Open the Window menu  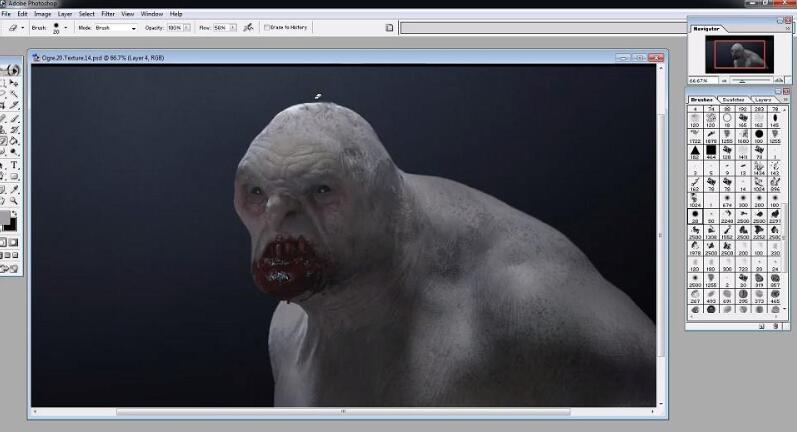pos(151,14)
